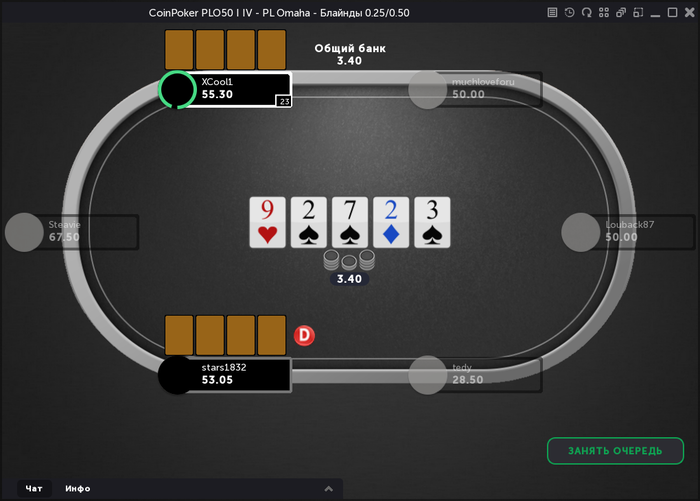Screen dimensions: 700x501
Task: Click the window resize icon
Action: click(638, 13)
